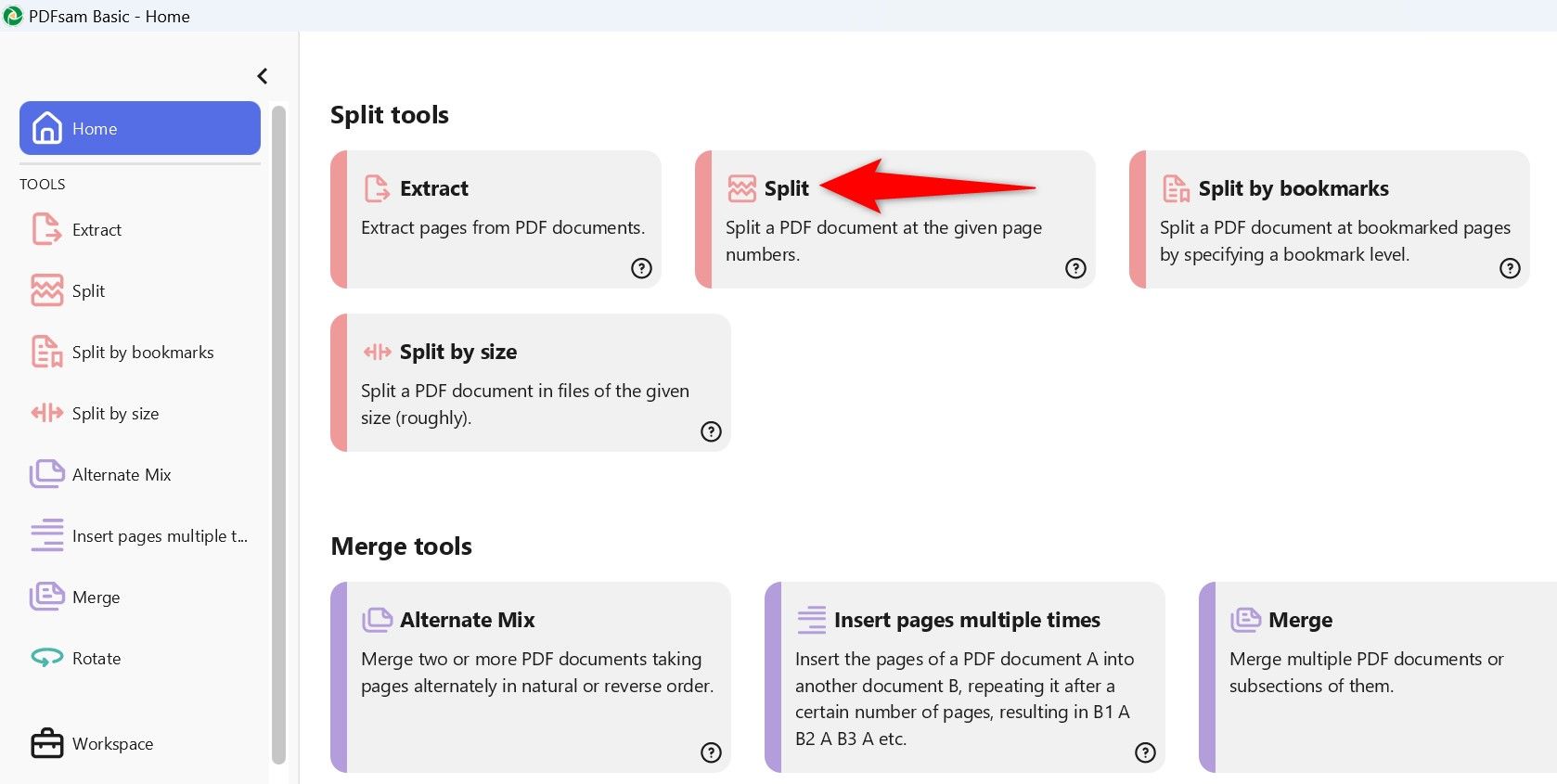Image resolution: width=1557 pixels, height=784 pixels.
Task: Open the Split by bookmarks card title
Action: click(x=1293, y=188)
